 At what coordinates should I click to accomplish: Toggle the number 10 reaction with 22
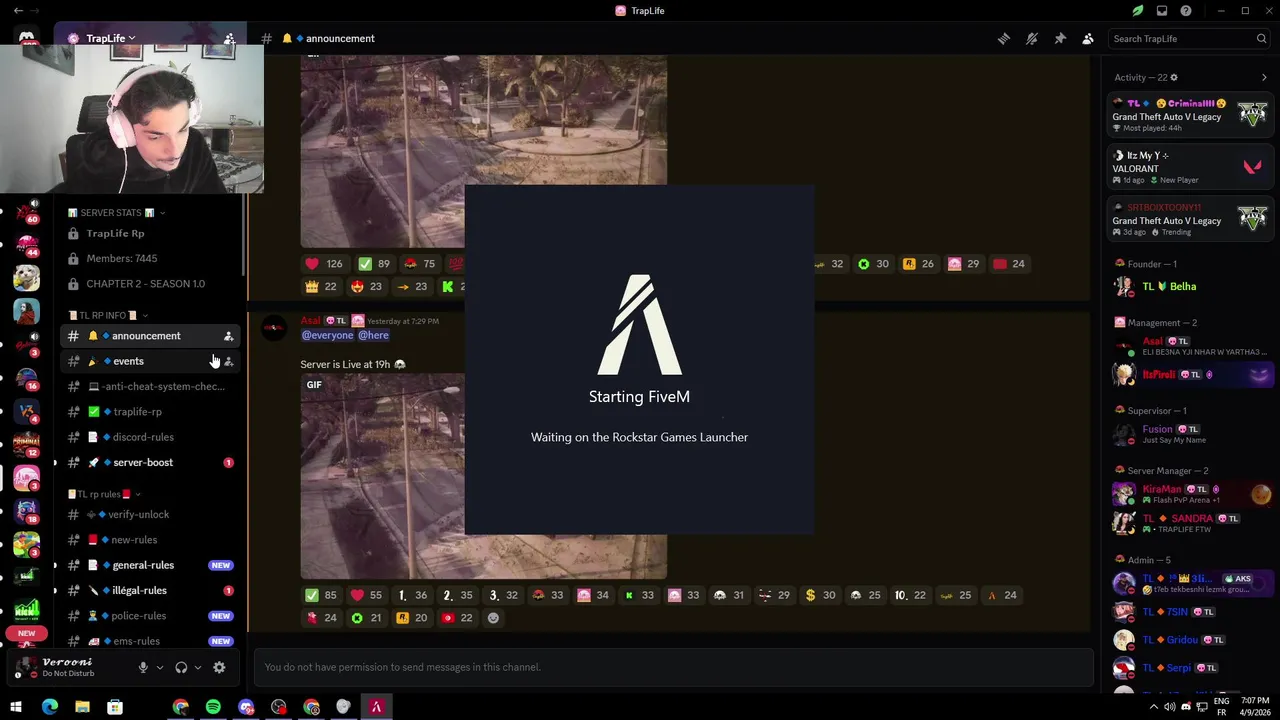coord(910,595)
